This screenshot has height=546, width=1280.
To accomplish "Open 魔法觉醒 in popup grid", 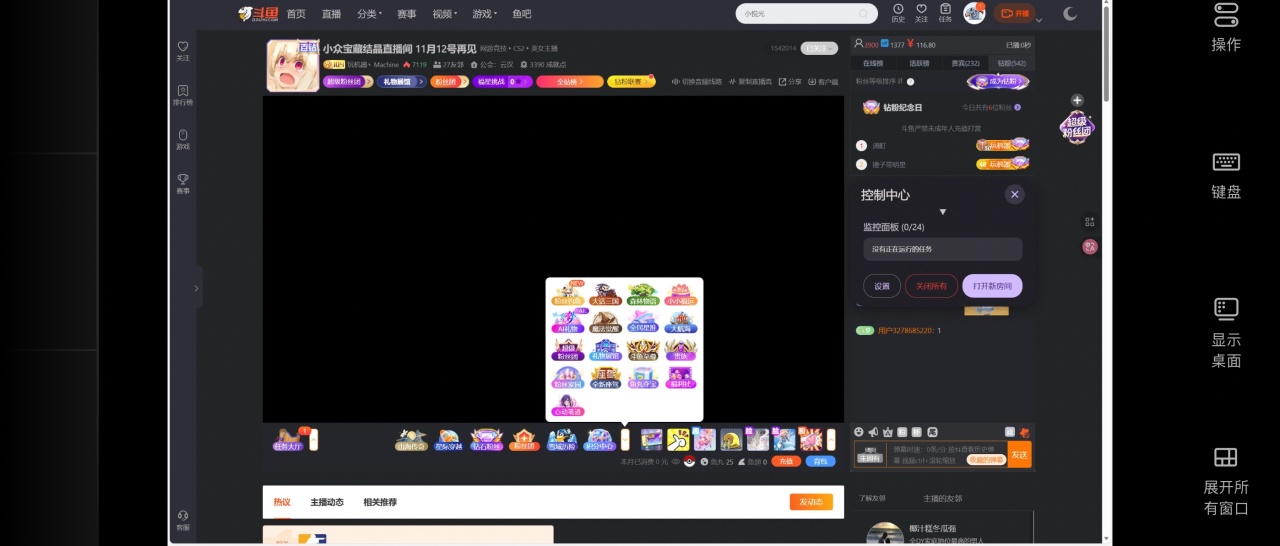I will point(605,321).
